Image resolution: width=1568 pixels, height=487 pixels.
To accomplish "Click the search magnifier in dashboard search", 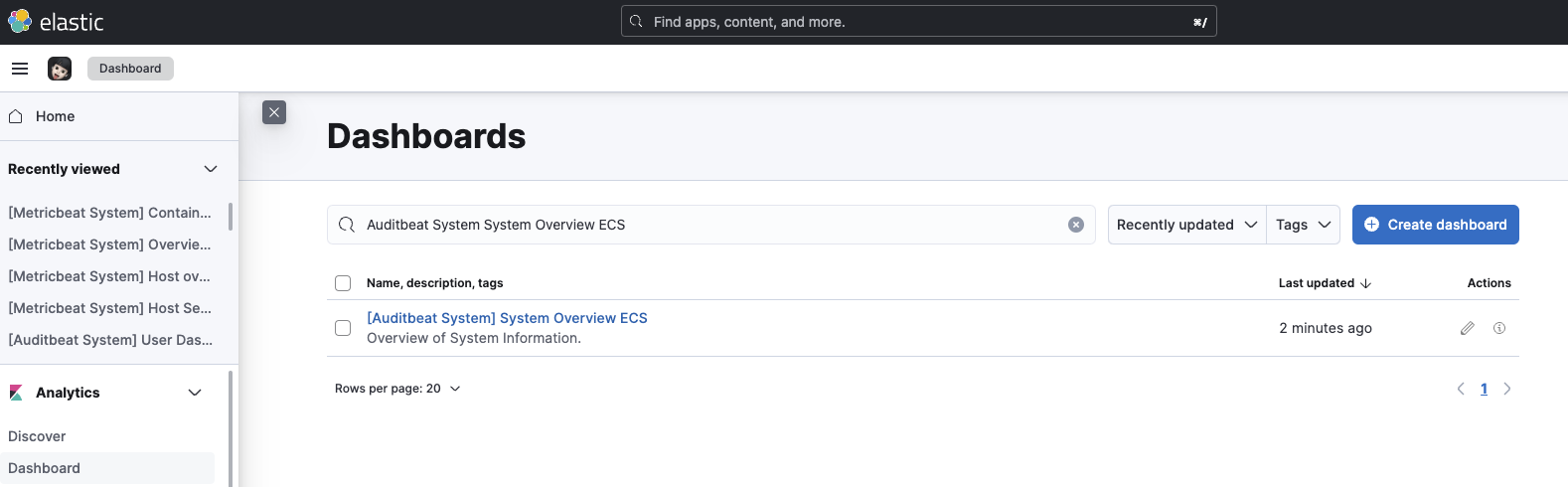I will 347,225.
